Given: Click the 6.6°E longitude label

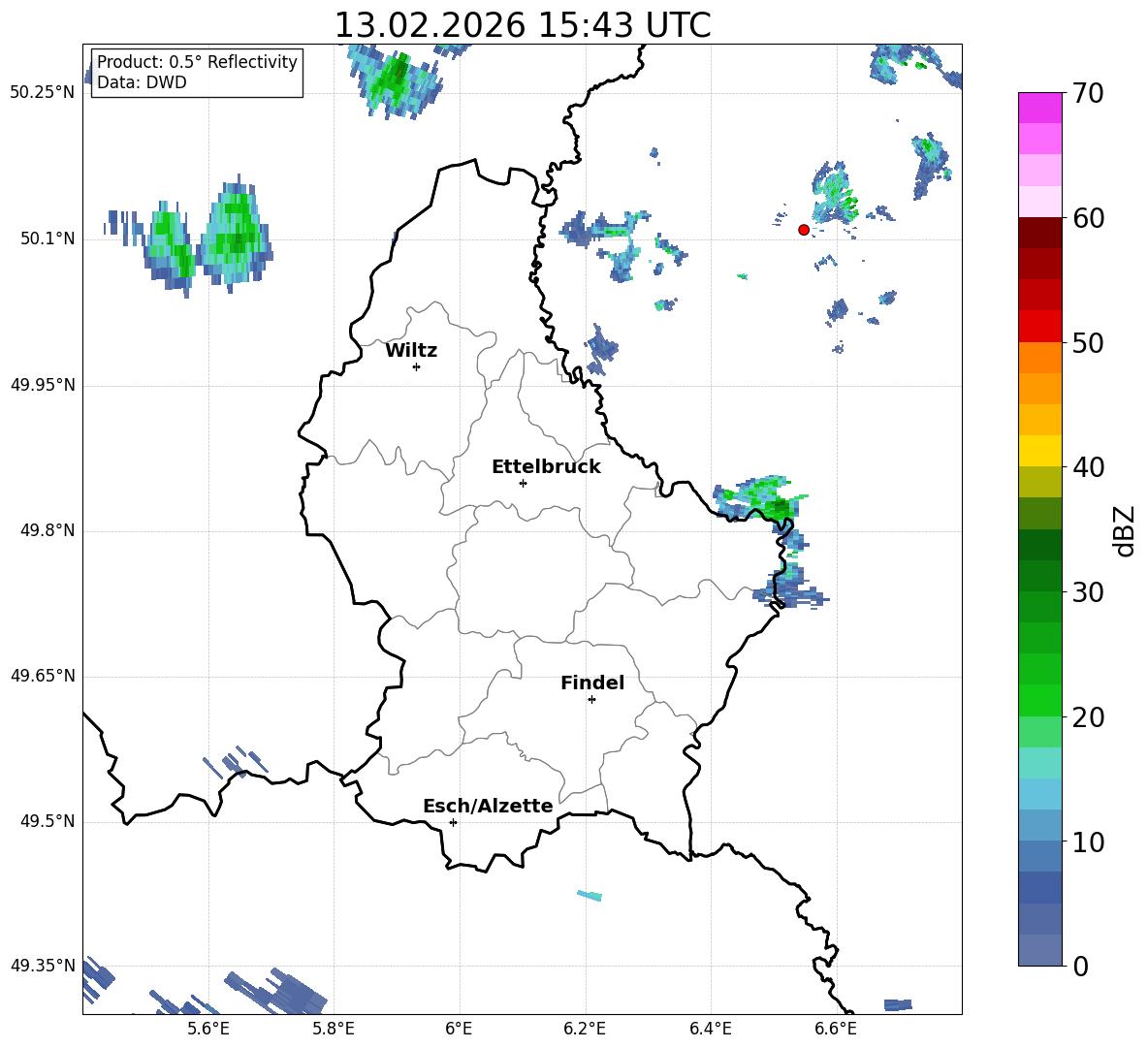Looking at the screenshot, I should coord(836,1029).
